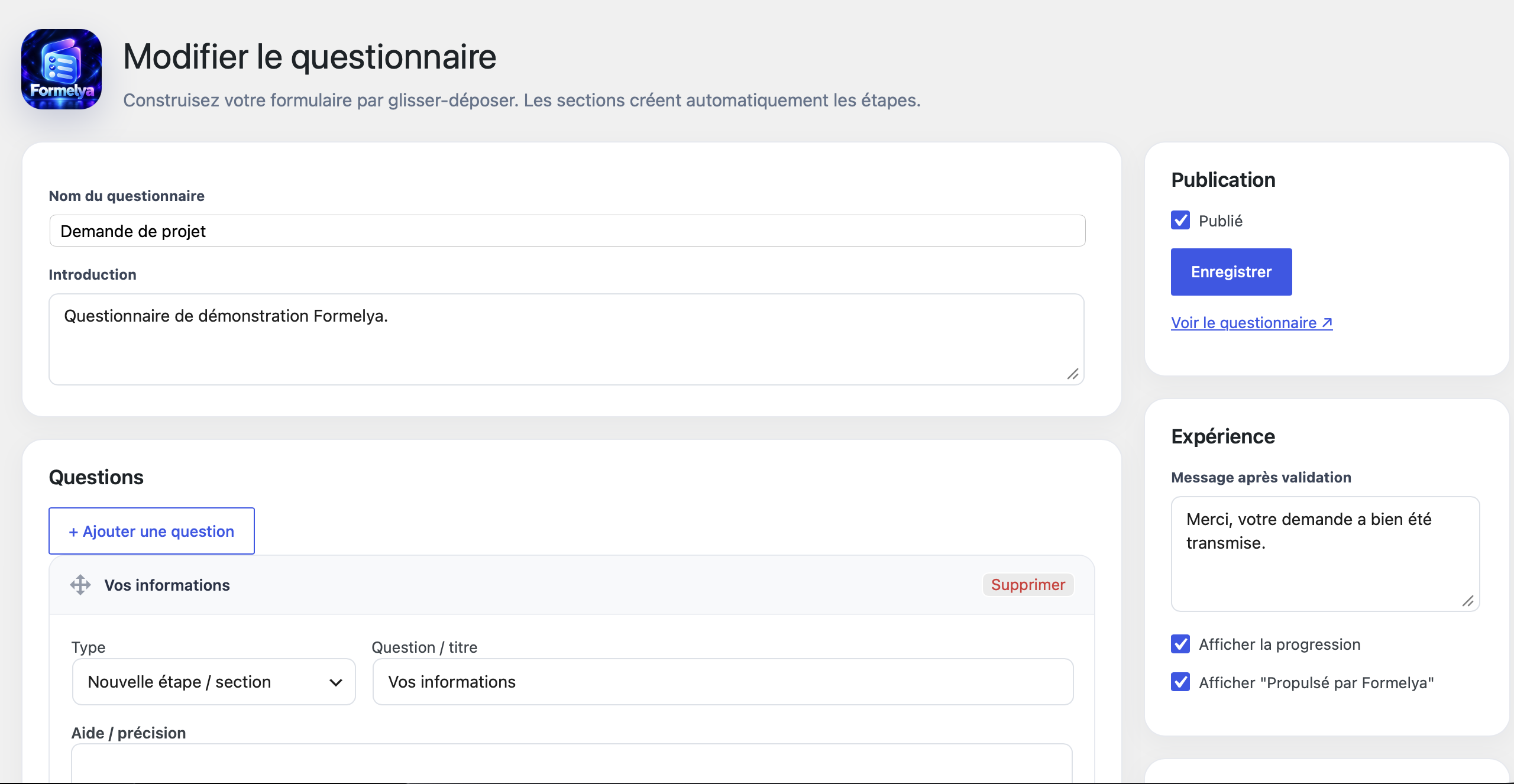Focus the Nom du questionnaire field
Image resolution: width=1514 pixels, height=784 pixels.
(x=568, y=231)
